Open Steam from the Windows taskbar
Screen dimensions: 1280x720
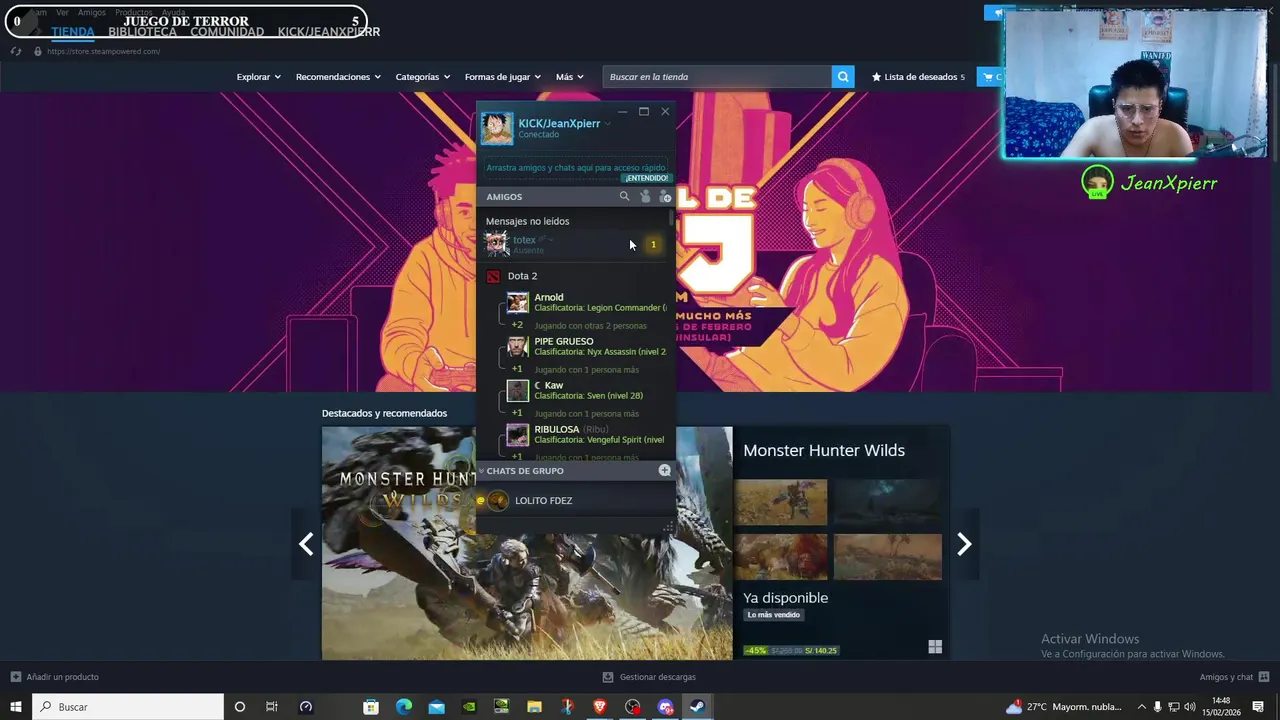pyautogui.click(x=698, y=707)
